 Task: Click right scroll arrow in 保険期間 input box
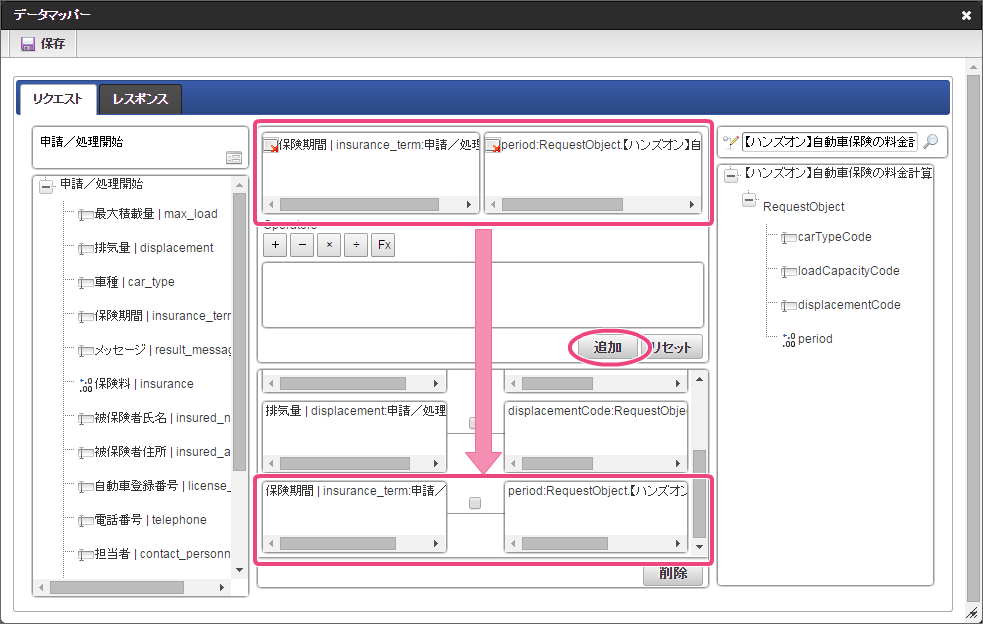pyautogui.click(x=468, y=204)
